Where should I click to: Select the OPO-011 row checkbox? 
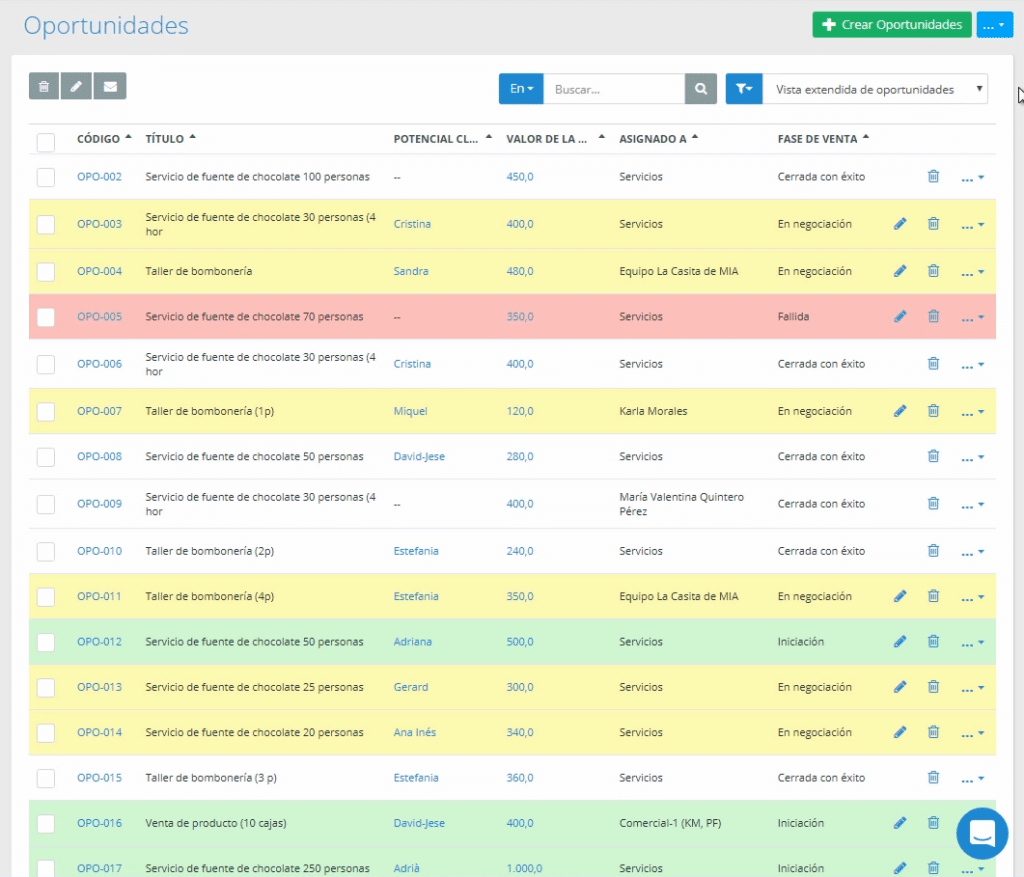[x=46, y=597]
